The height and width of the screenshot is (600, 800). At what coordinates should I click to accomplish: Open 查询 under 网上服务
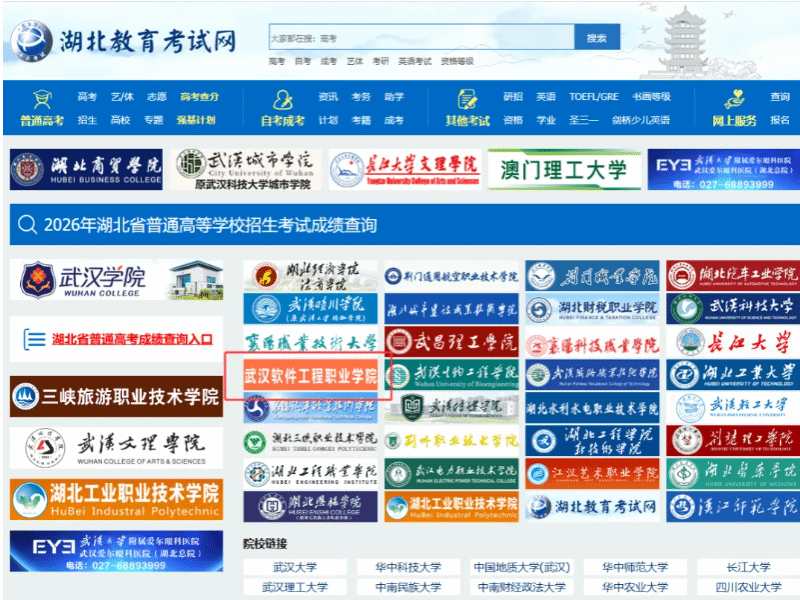coord(780,97)
